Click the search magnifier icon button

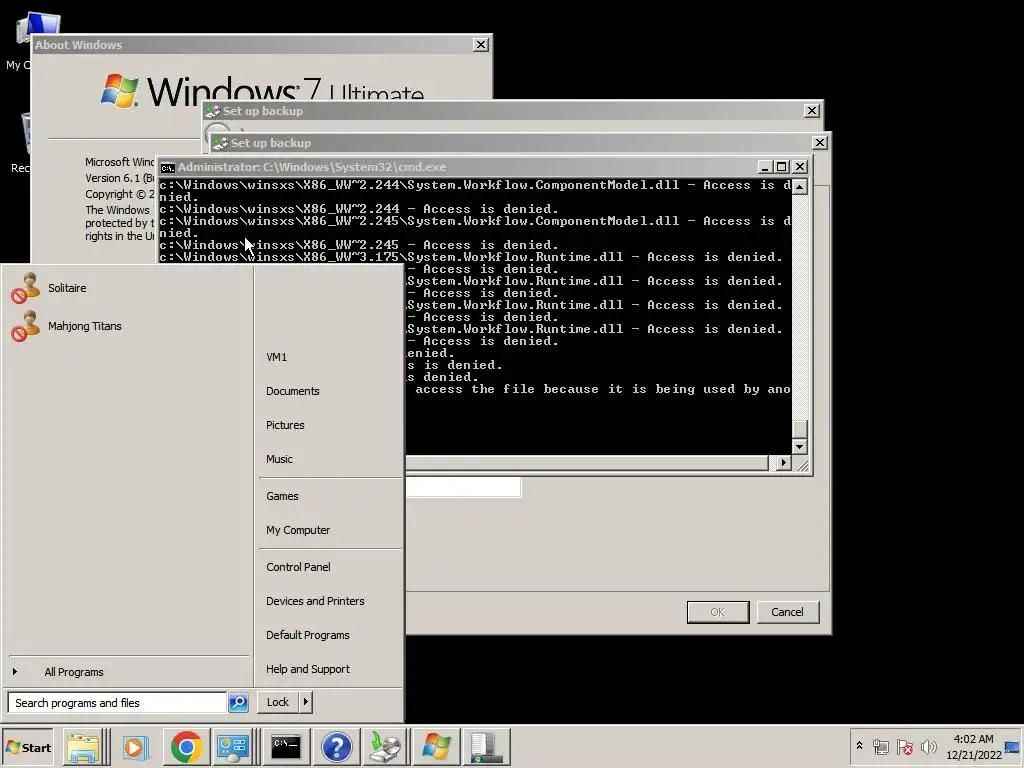point(238,703)
